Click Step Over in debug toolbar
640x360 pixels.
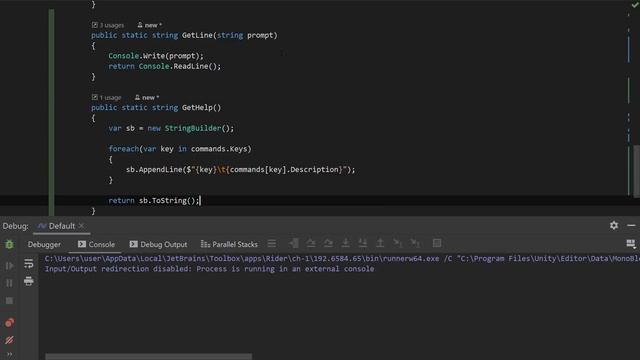click(x=311, y=244)
